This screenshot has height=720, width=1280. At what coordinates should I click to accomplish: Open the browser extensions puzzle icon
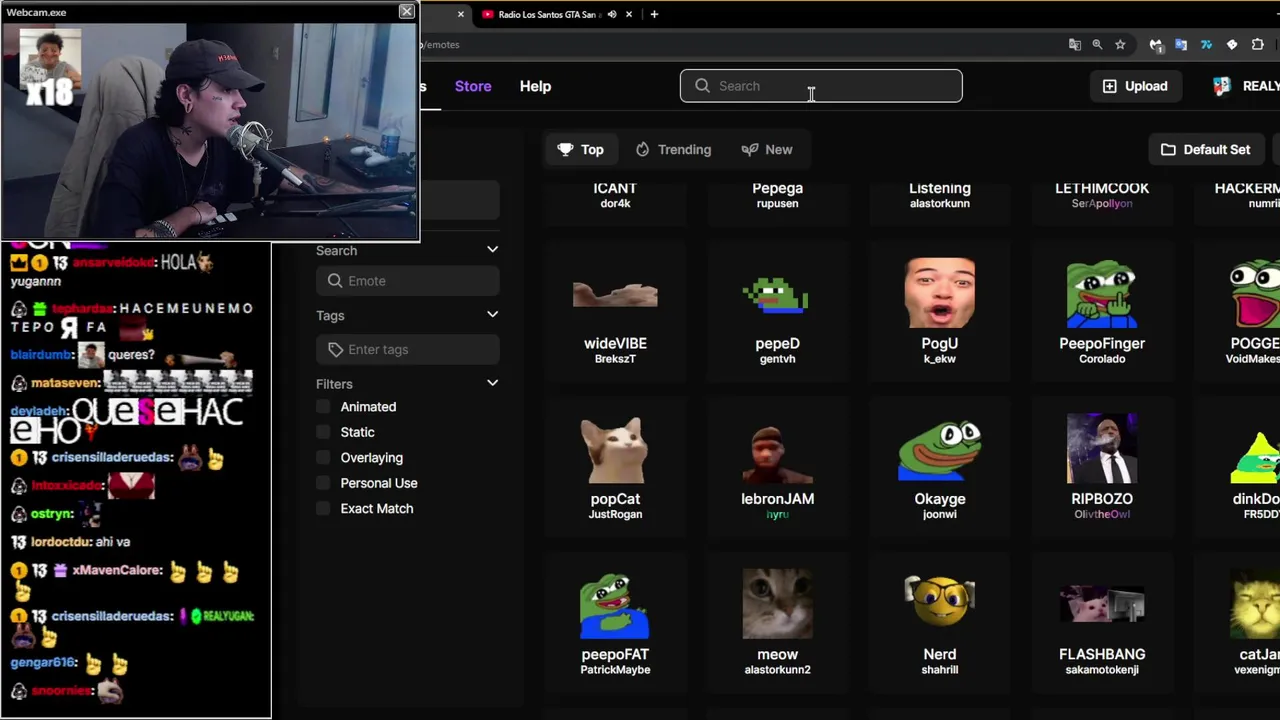coord(1258,44)
